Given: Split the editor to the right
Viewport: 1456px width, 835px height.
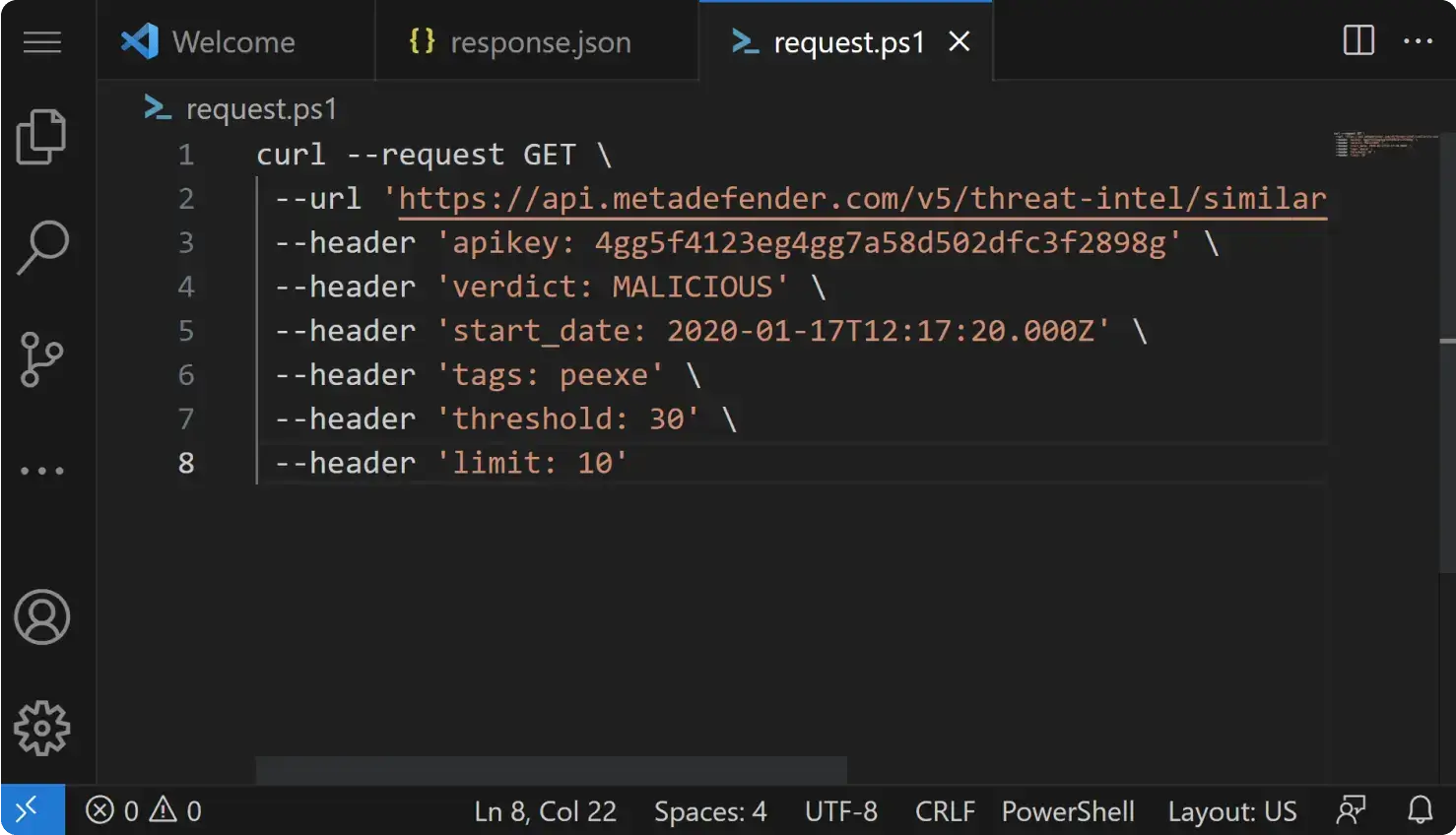Looking at the screenshot, I should pos(1358,40).
